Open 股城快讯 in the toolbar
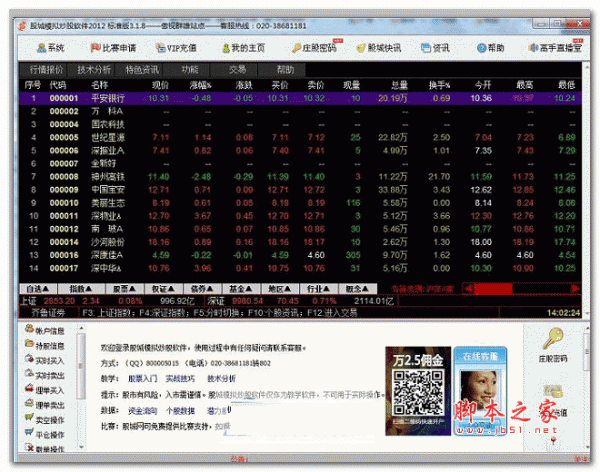Image resolution: width=600 pixels, height=472 pixels. coord(379,48)
